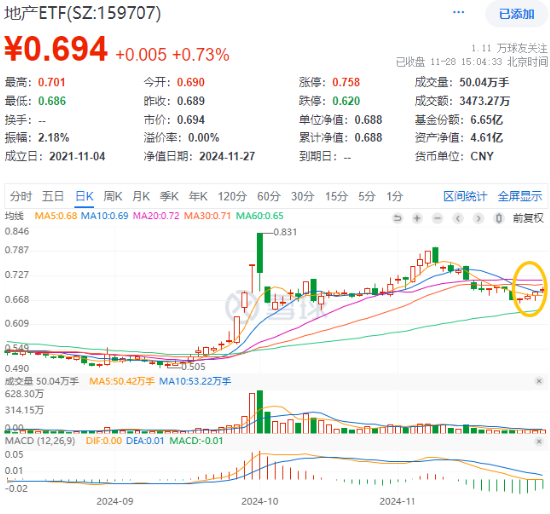Click the MA10:0.69 moving average label
550x514 pixels.
pyautogui.click(x=105, y=216)
